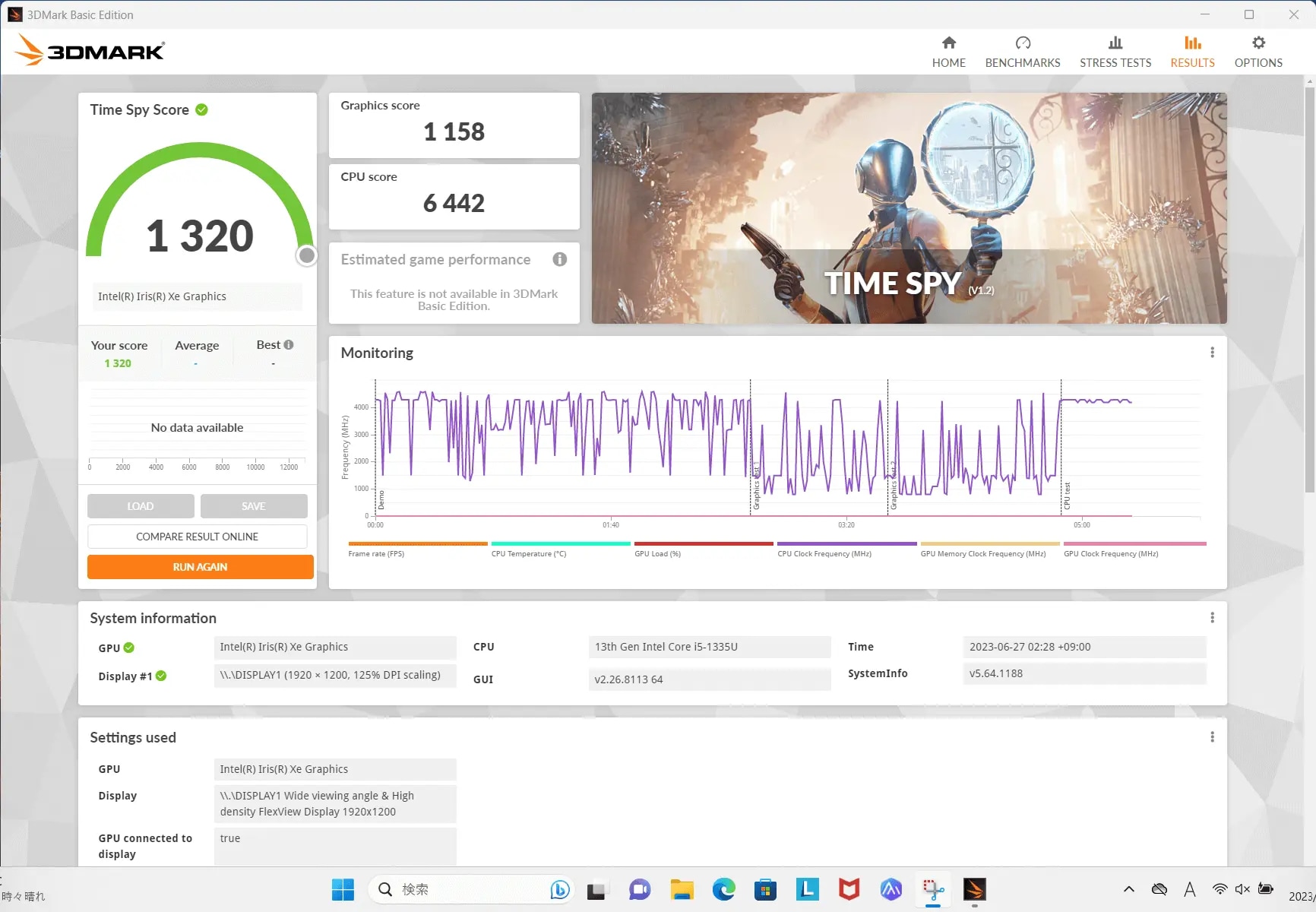This screenshot has width=1316, height=912.
Task: Click the CPU score card
Action: pyautogui.click(x=454, y=197)
